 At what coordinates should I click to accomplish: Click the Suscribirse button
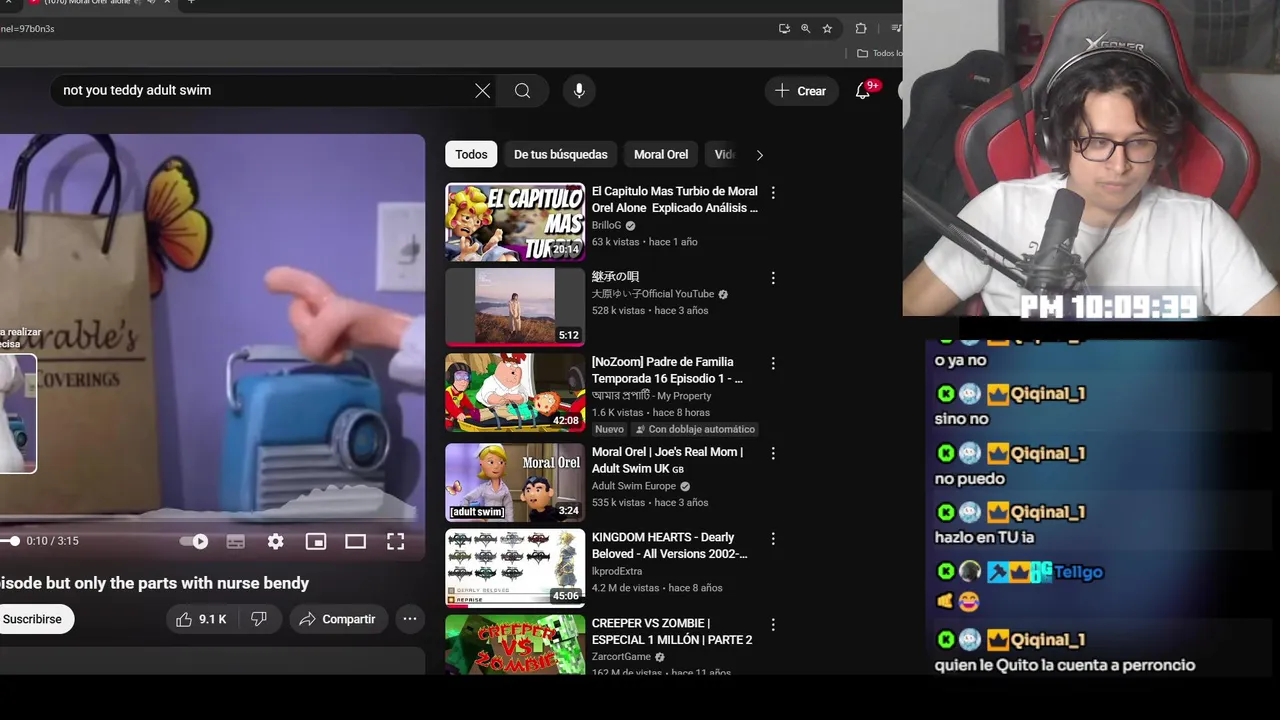click(32, 620)
